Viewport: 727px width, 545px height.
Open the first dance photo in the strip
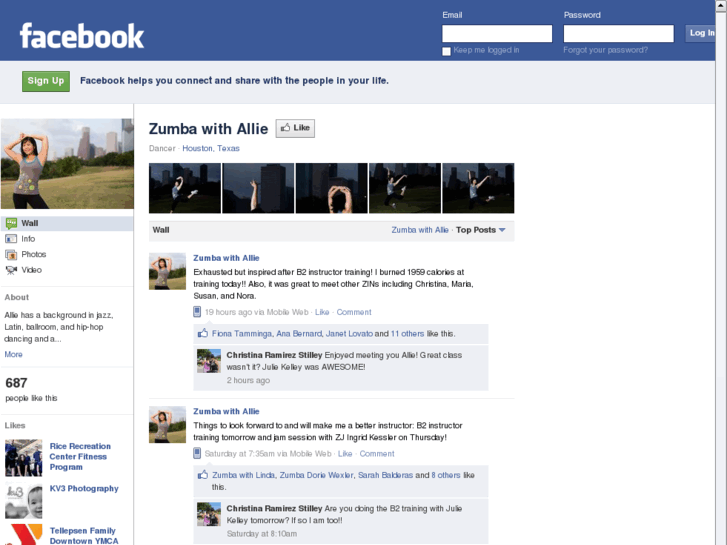185,188
